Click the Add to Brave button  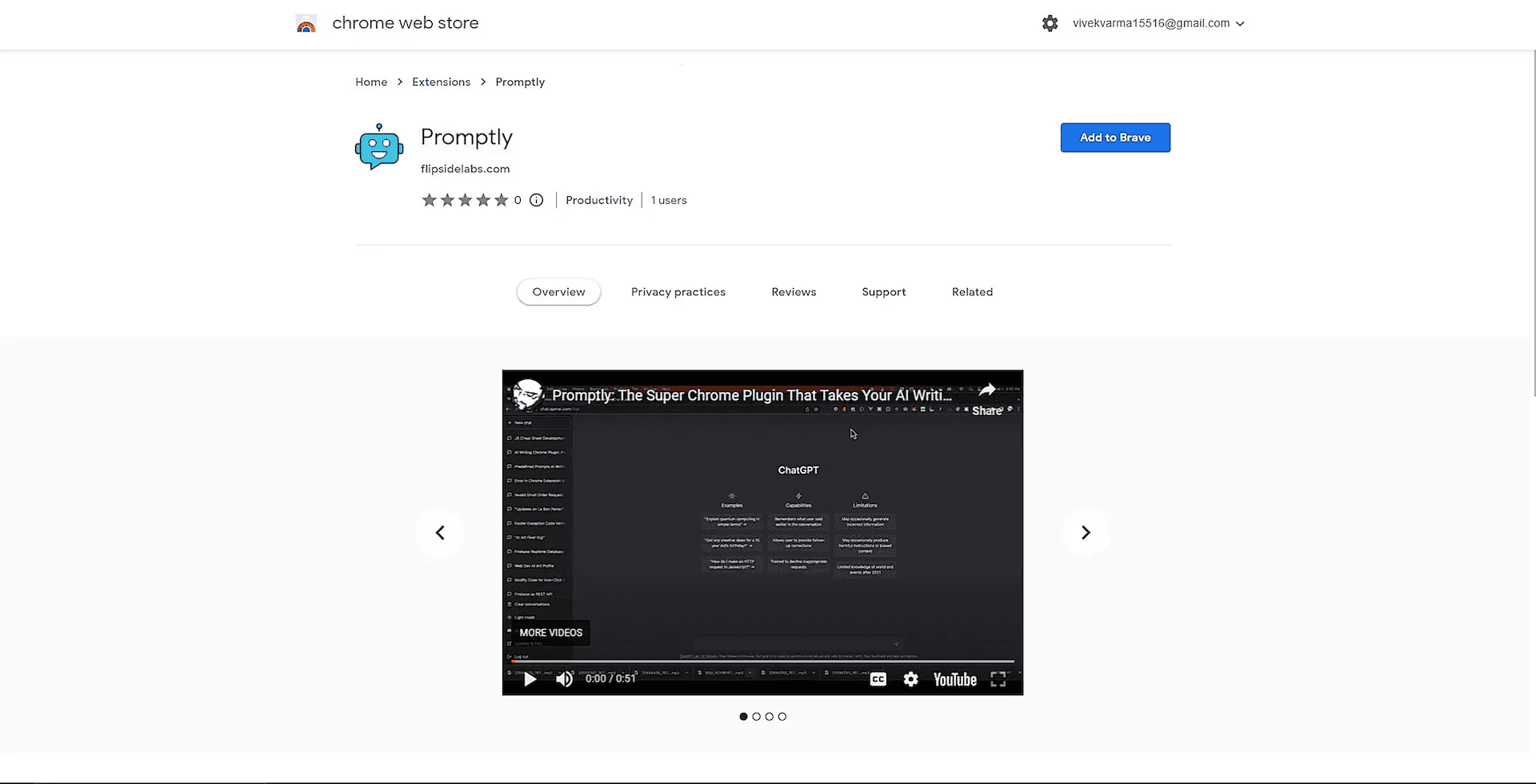pyautogui.click(x=1115, y=138)
